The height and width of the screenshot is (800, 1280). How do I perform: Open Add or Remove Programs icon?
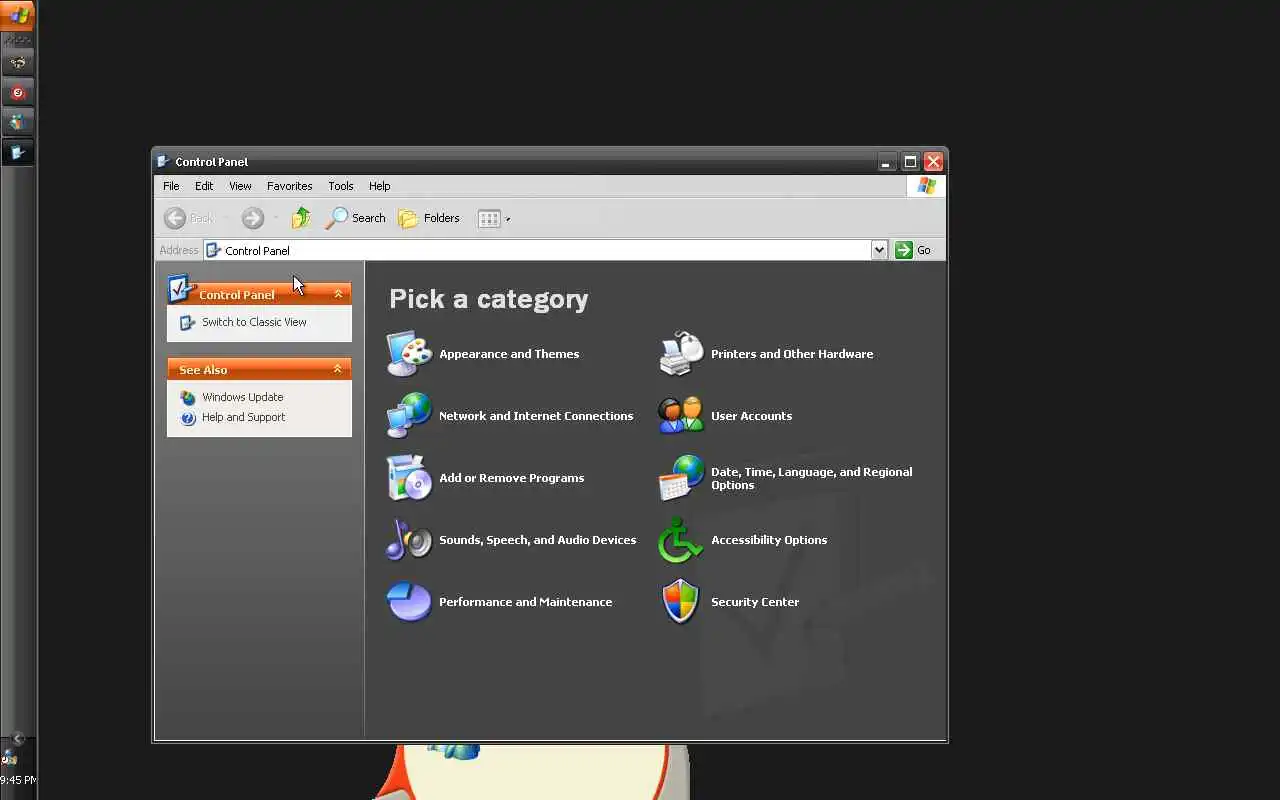409,478
